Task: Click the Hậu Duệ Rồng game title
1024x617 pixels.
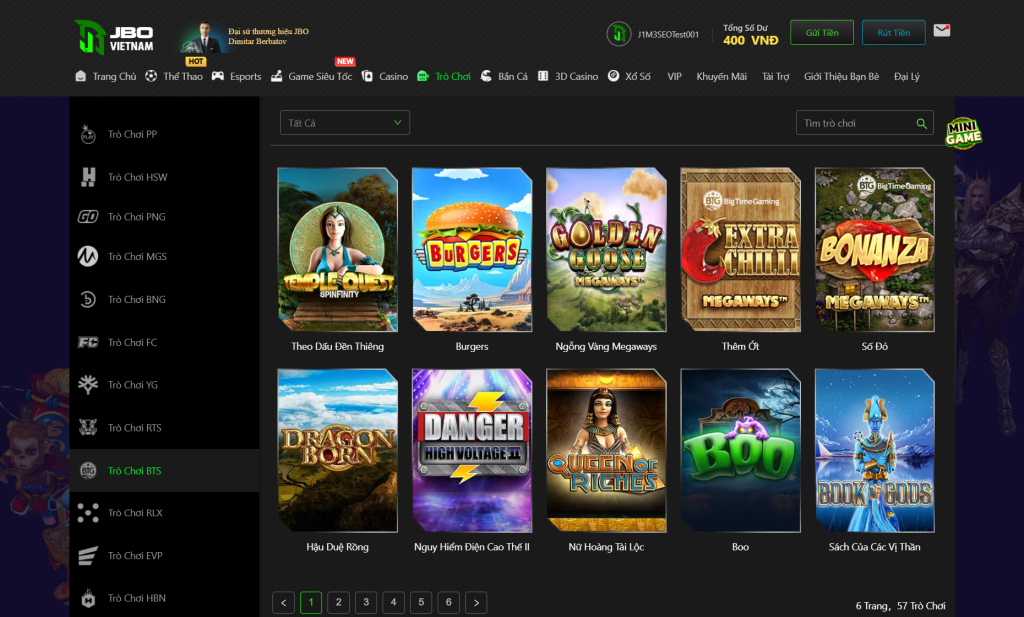Action: (x=338, y=547)
